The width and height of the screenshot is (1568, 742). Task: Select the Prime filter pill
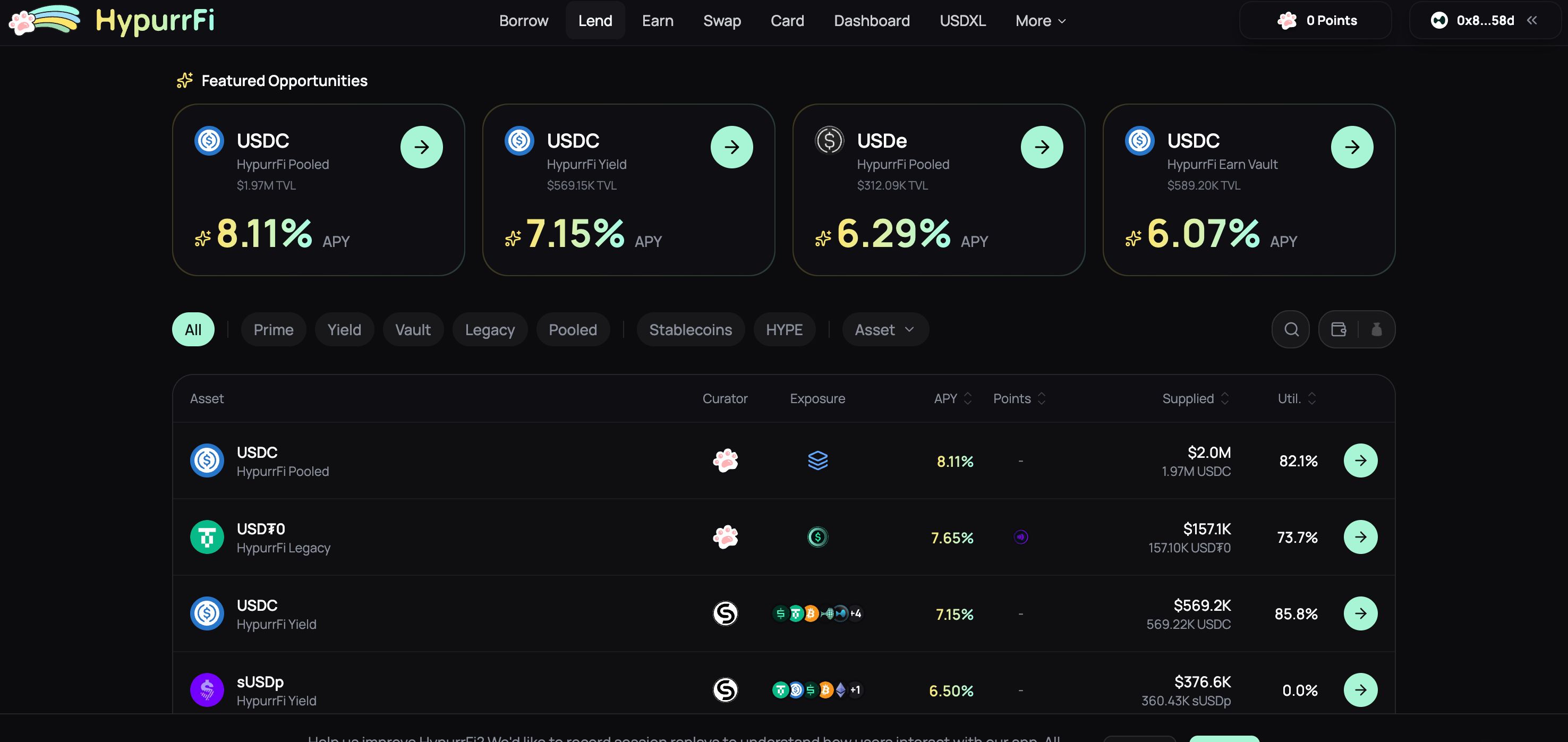pyautogui.click(x=274, y=329)
